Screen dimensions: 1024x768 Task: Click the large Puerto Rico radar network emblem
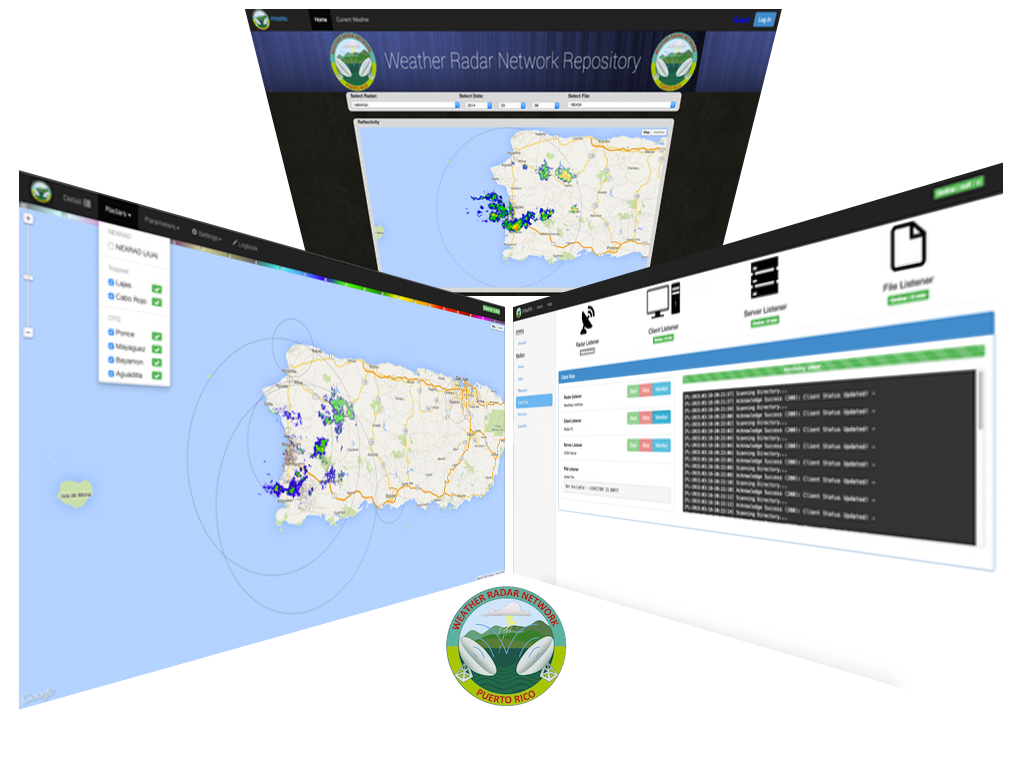click(506, 645)
